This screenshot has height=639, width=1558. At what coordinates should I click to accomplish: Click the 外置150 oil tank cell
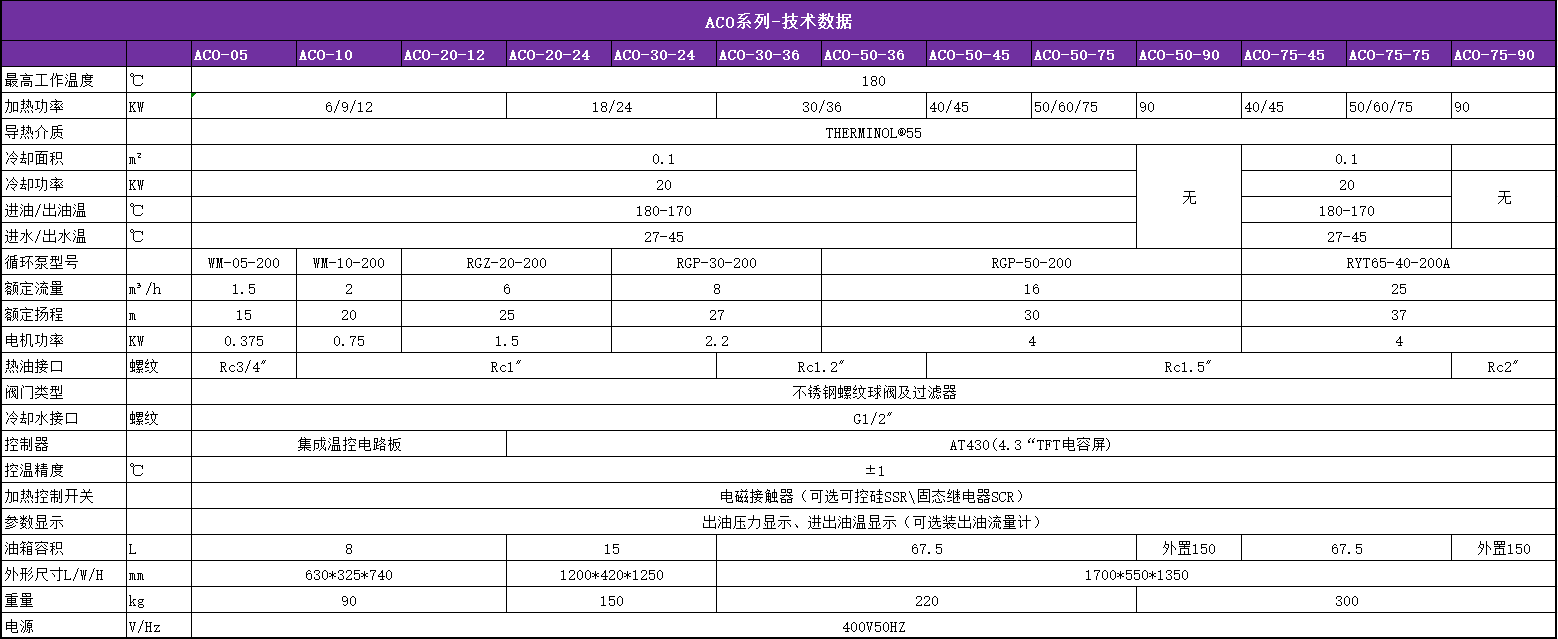[x=1190, y=548]
